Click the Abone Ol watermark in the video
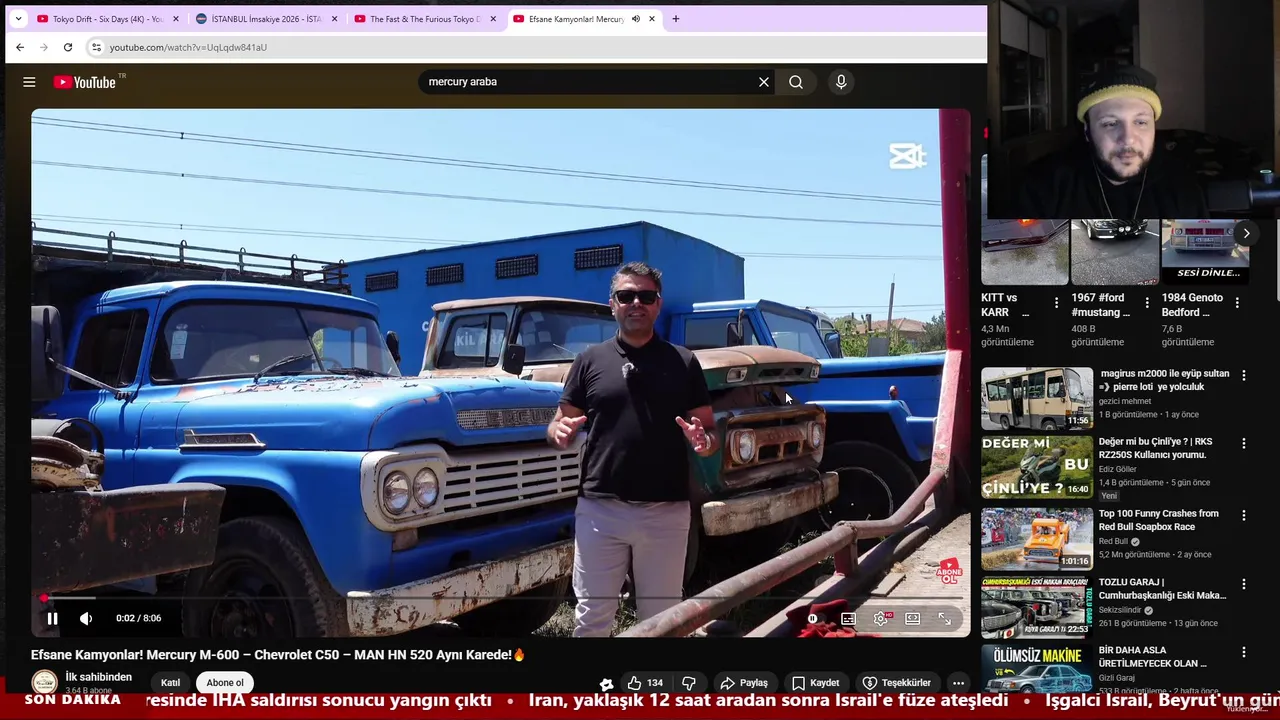Image resolution: width=1280 pixels, height=720 pixels. 948,573
